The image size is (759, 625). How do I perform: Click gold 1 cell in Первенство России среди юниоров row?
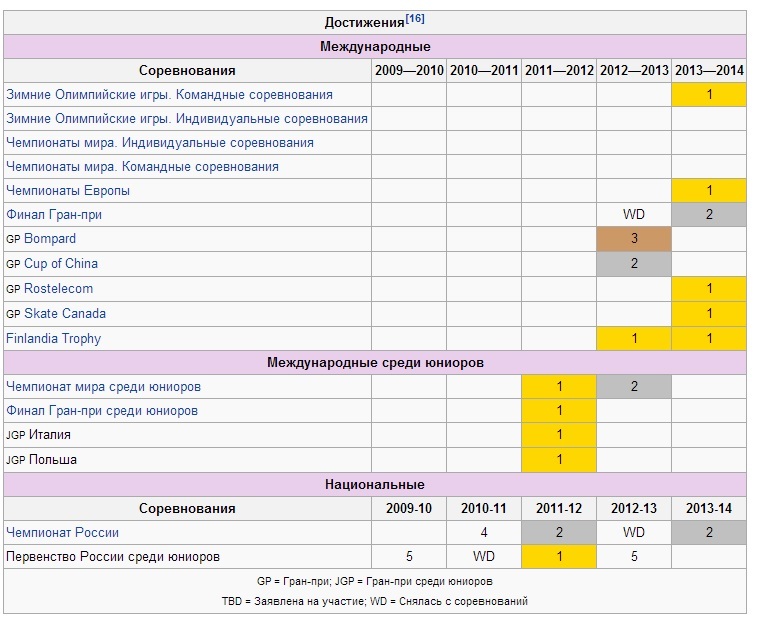coord(559,557)
